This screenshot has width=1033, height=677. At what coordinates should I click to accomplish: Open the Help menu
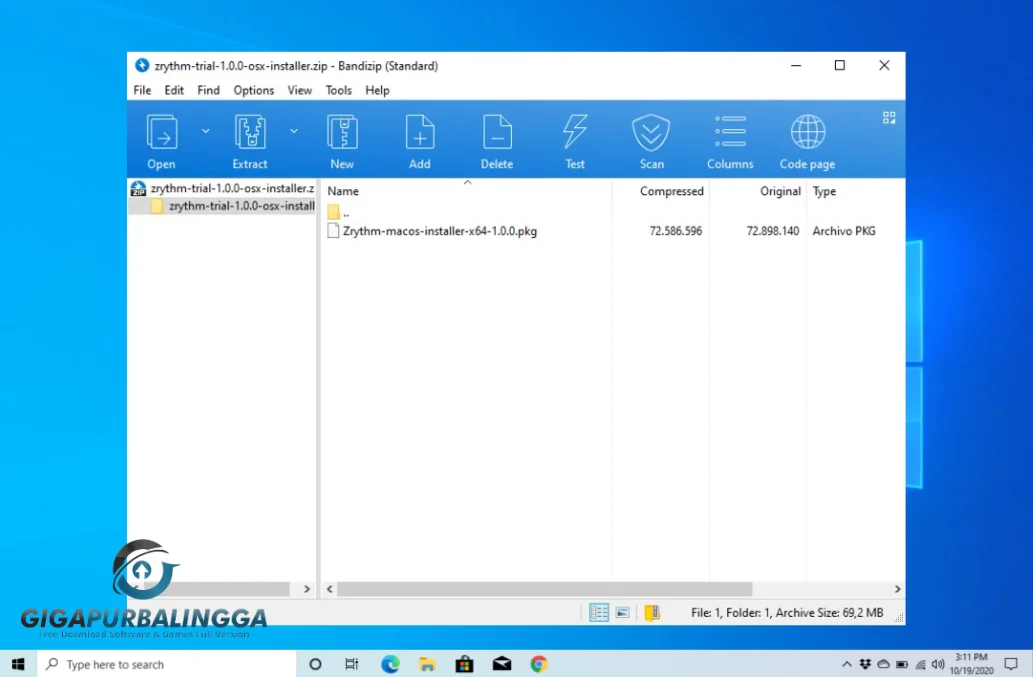pyautogui.click(x=377, y=90)
